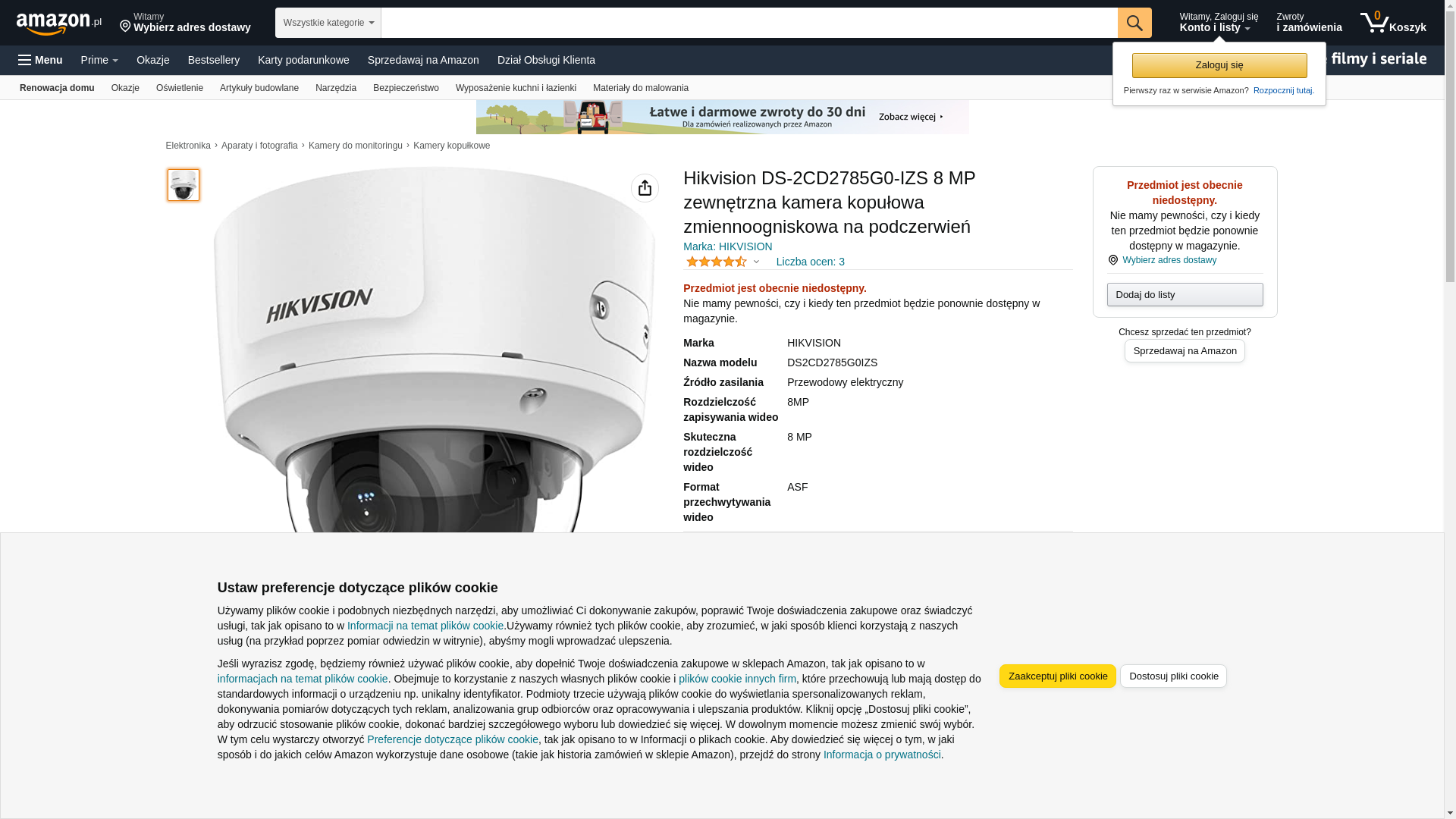Click the Dostosuj pliki cookie button

point(1174,676)
